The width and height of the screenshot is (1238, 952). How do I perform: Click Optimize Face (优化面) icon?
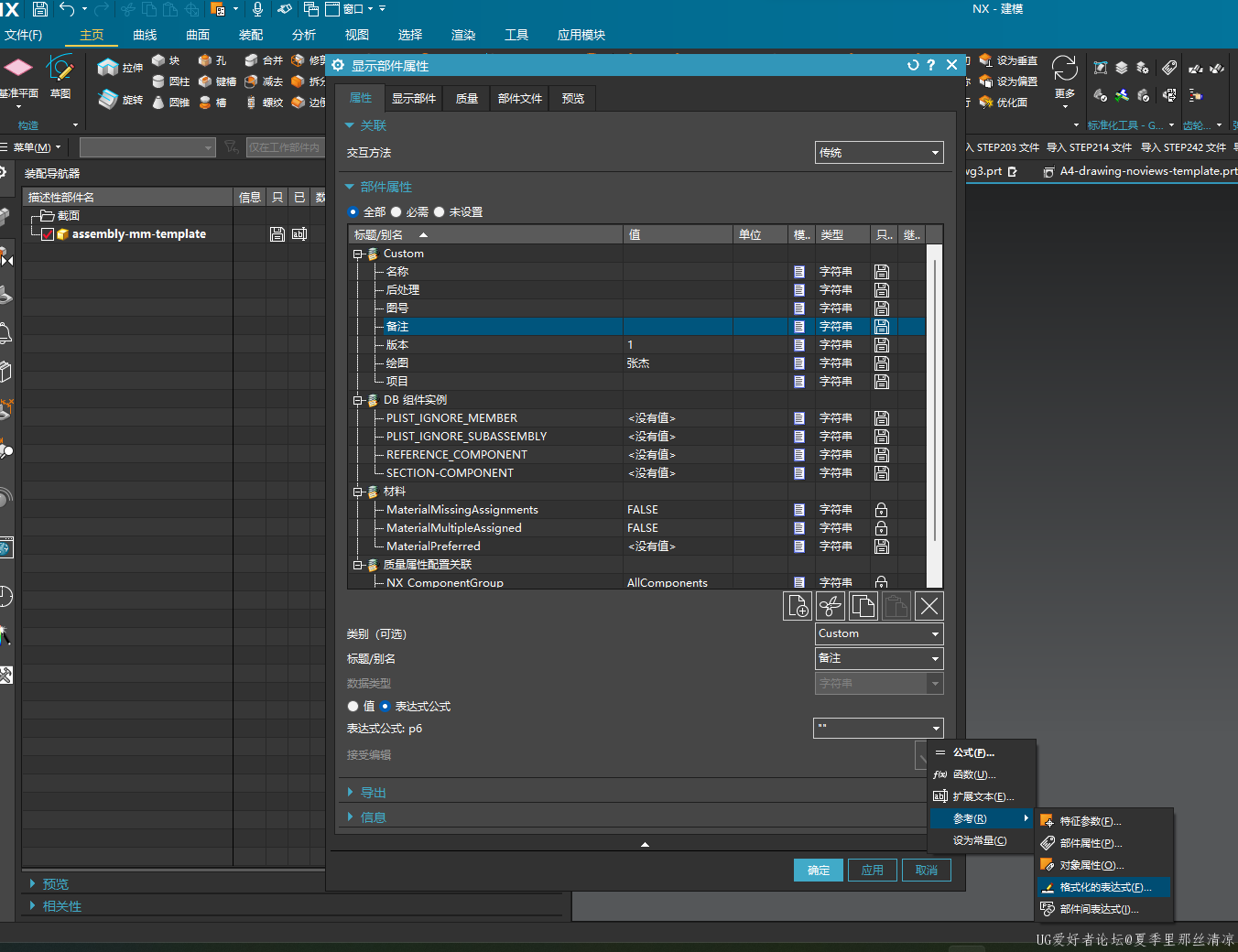point(986,103)
